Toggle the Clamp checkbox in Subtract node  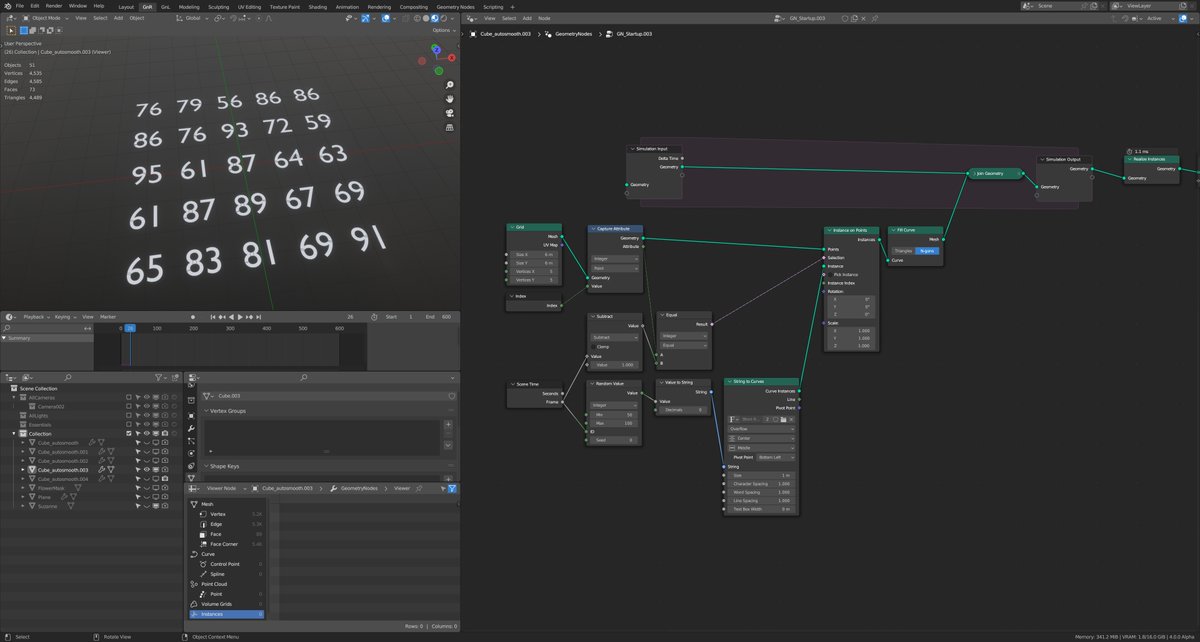(x=592, y=346)
